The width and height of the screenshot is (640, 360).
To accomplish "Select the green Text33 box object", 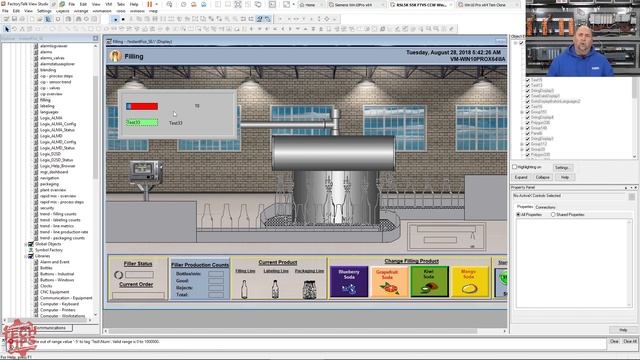I will pos(142,122).
